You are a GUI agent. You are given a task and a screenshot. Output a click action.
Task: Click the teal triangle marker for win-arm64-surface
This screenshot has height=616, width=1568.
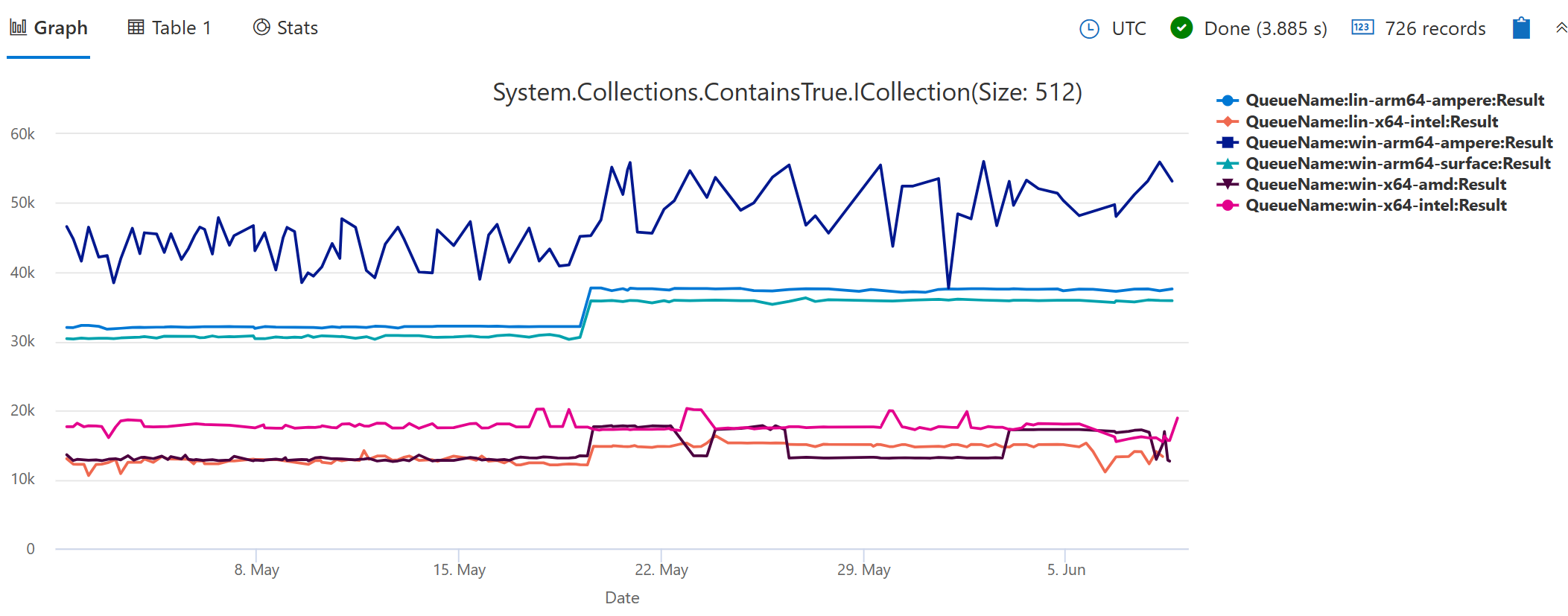click(x=1228, y=163)
